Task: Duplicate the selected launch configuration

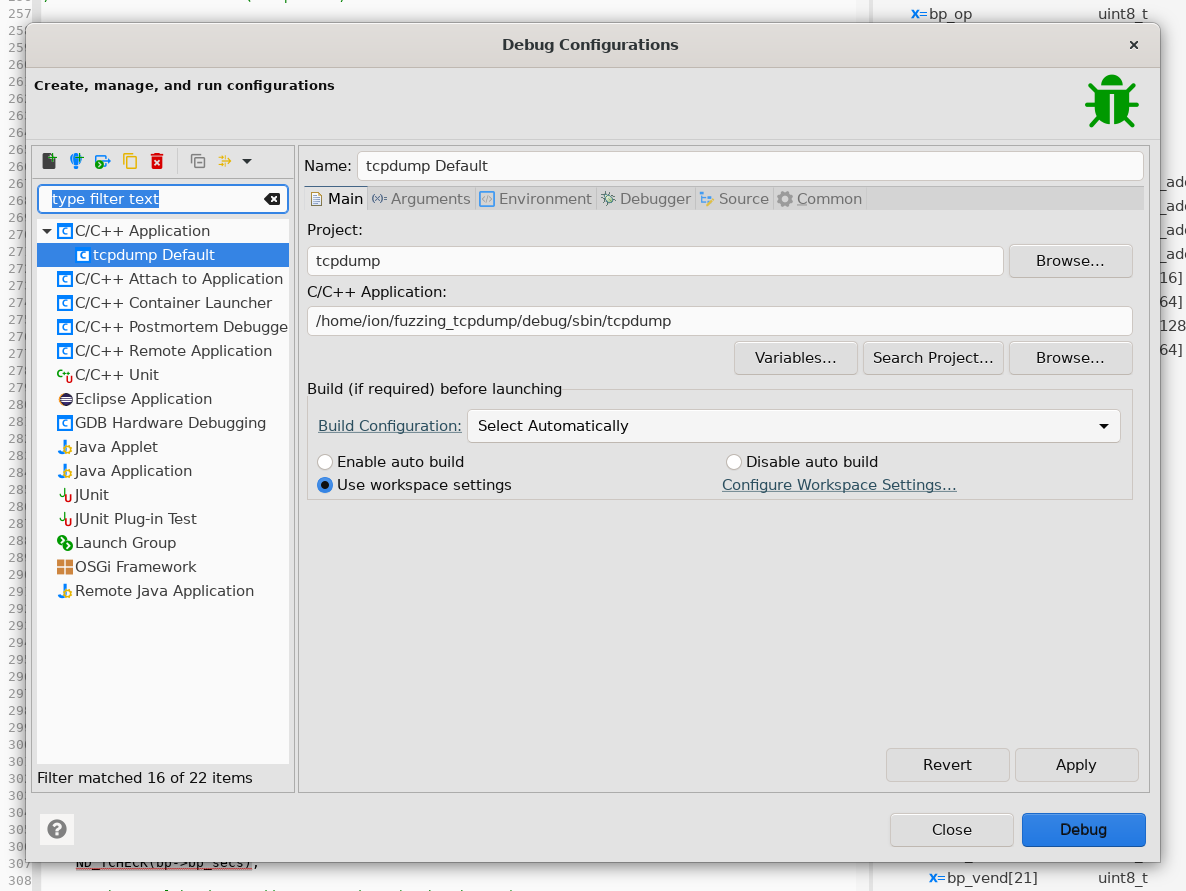Action: [x=130, y=161]
